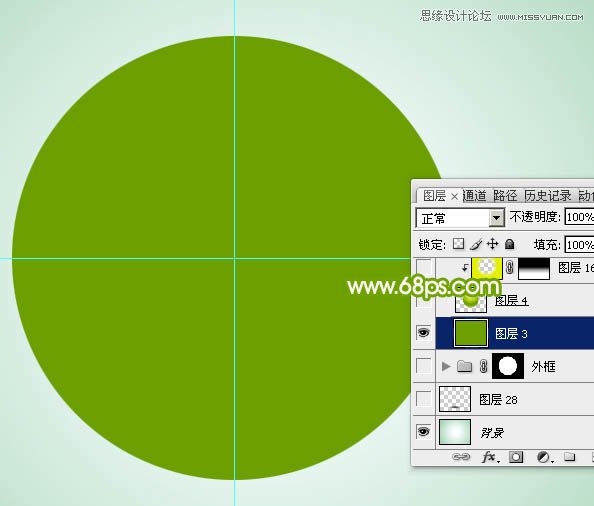Show 图层 28 via its visibility box
The width and height of the screenshot is (594, 506).
point(424,399)
